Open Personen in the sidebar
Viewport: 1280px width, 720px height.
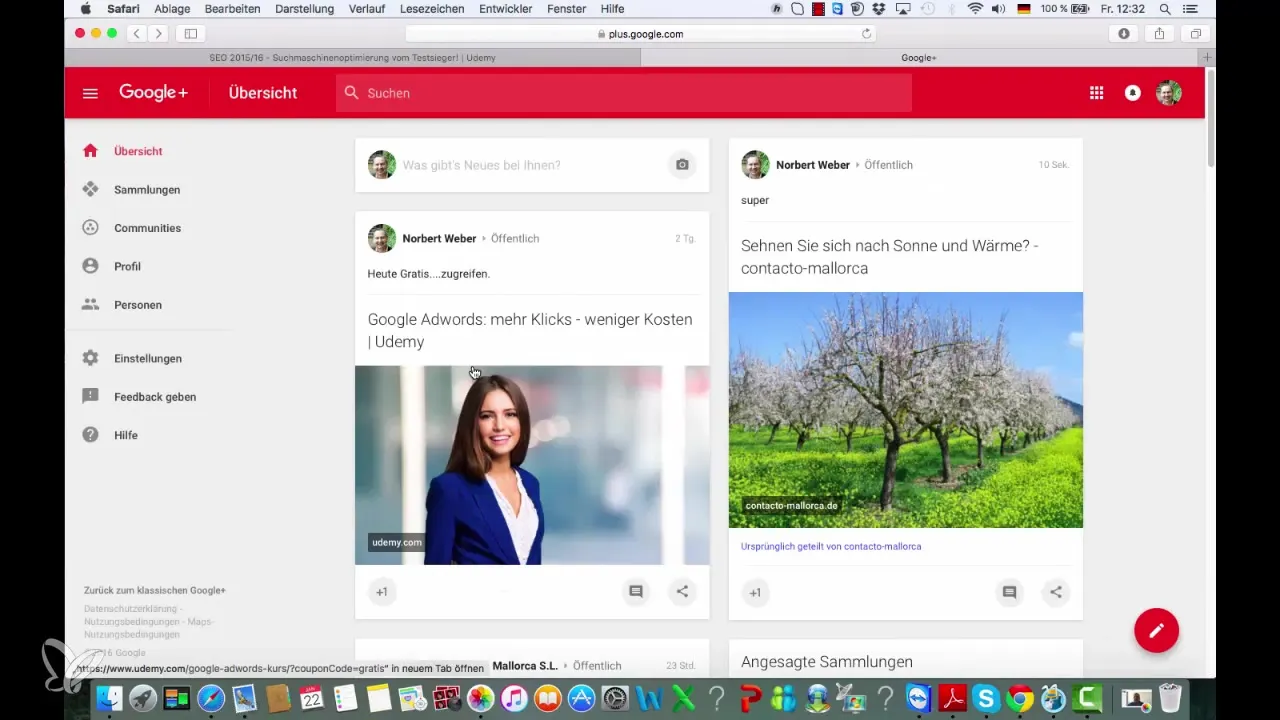coord(138,305)
